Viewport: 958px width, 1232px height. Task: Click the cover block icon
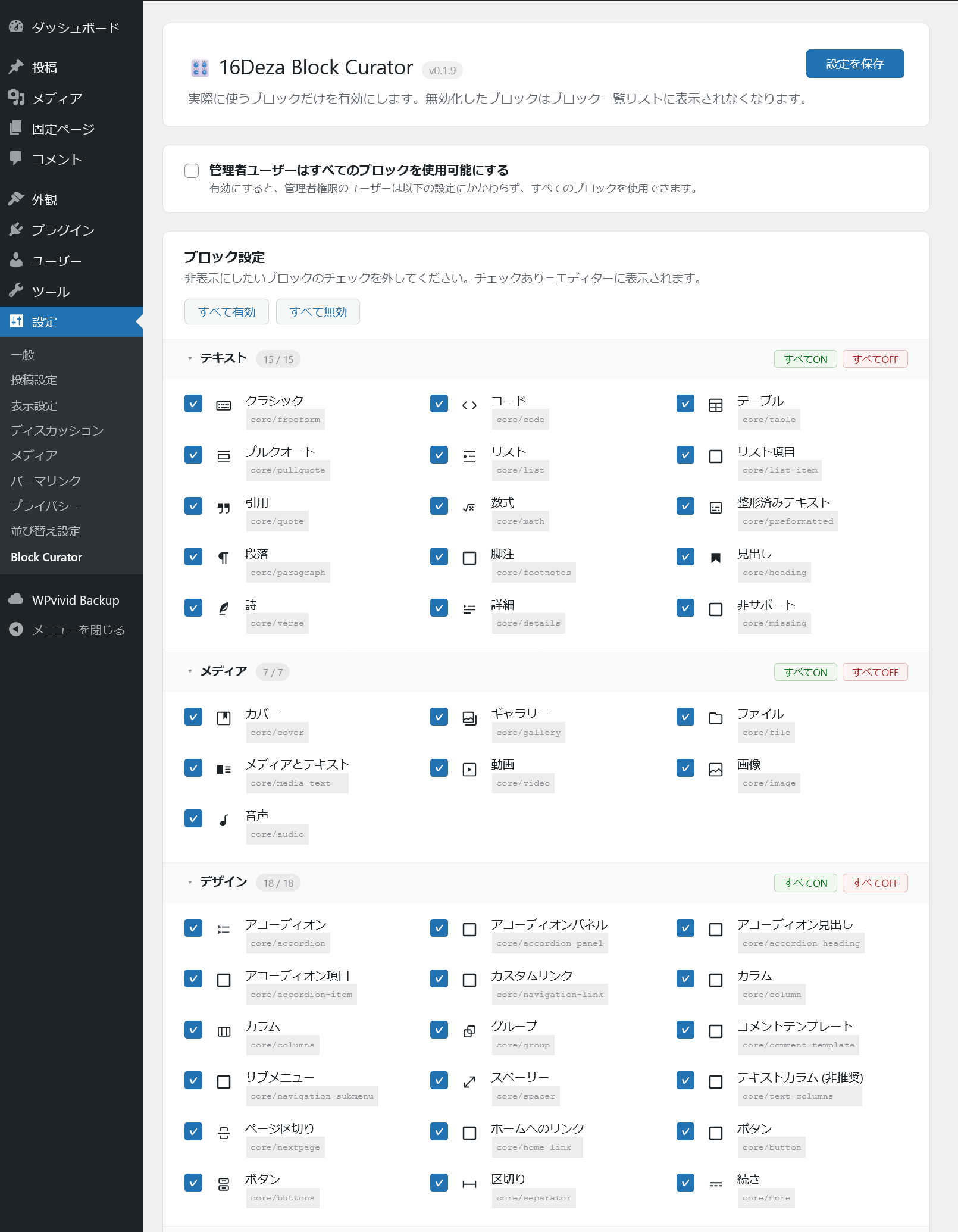coord(224,718)
